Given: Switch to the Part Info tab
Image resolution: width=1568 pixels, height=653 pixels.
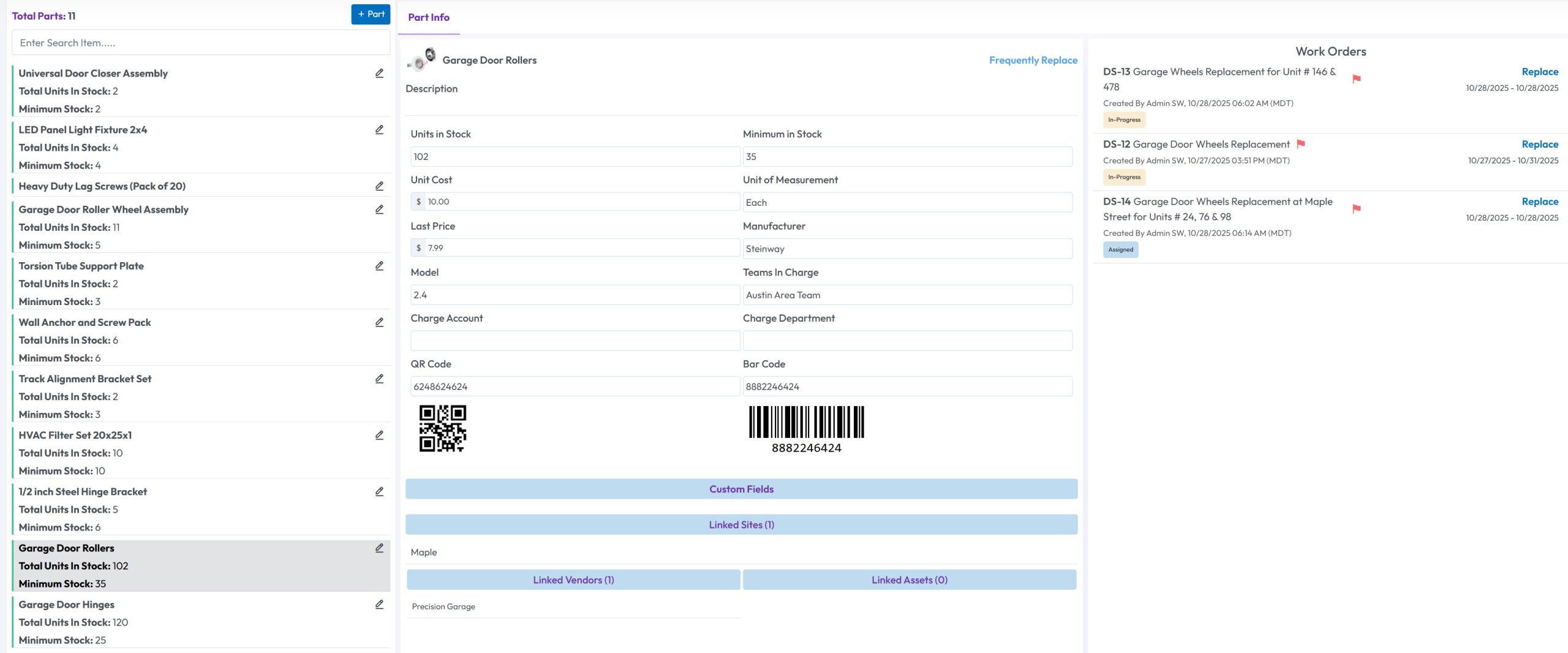Looking at the screenshot, I should (429, 17).
